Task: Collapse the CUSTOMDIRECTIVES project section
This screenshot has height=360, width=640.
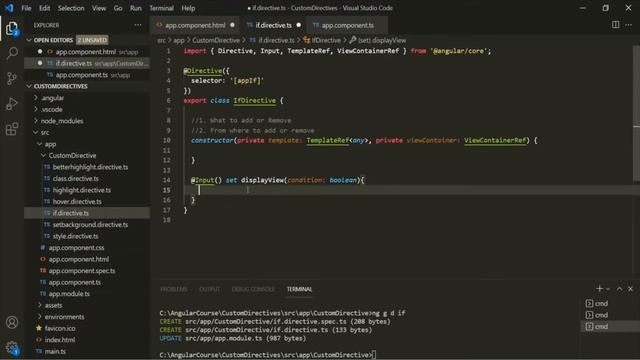Action: click(x=60, y=86)
